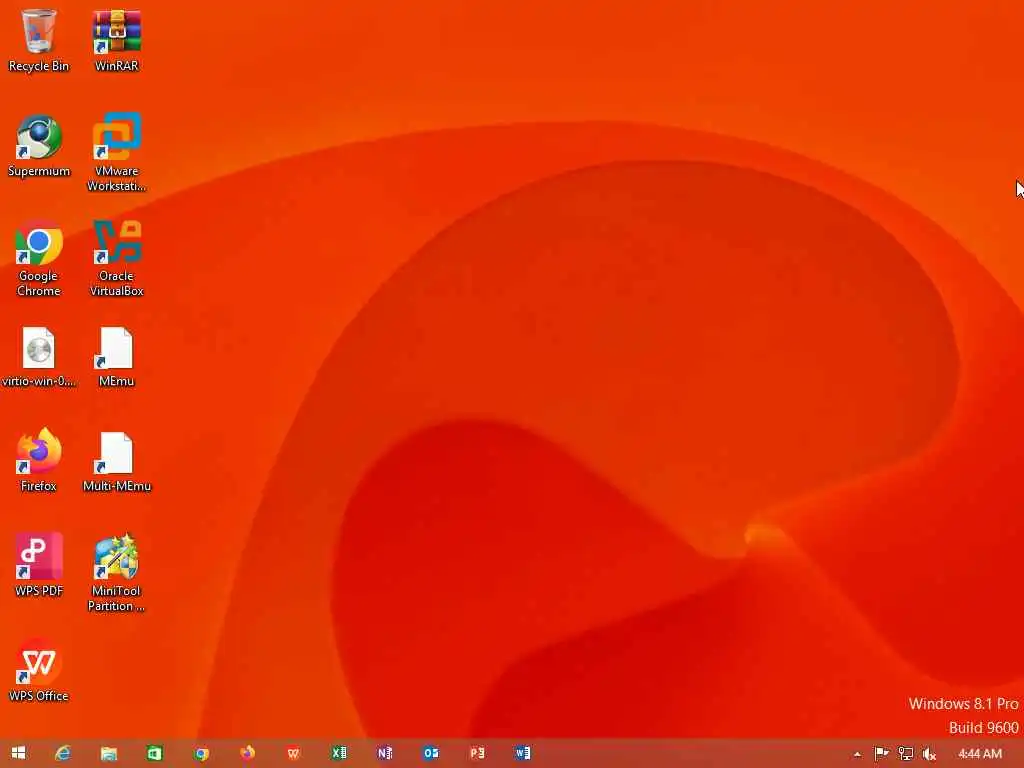This screenshot has height=768, width=1024.
Task: Open the network status tray icon
Action: (905, 754)
